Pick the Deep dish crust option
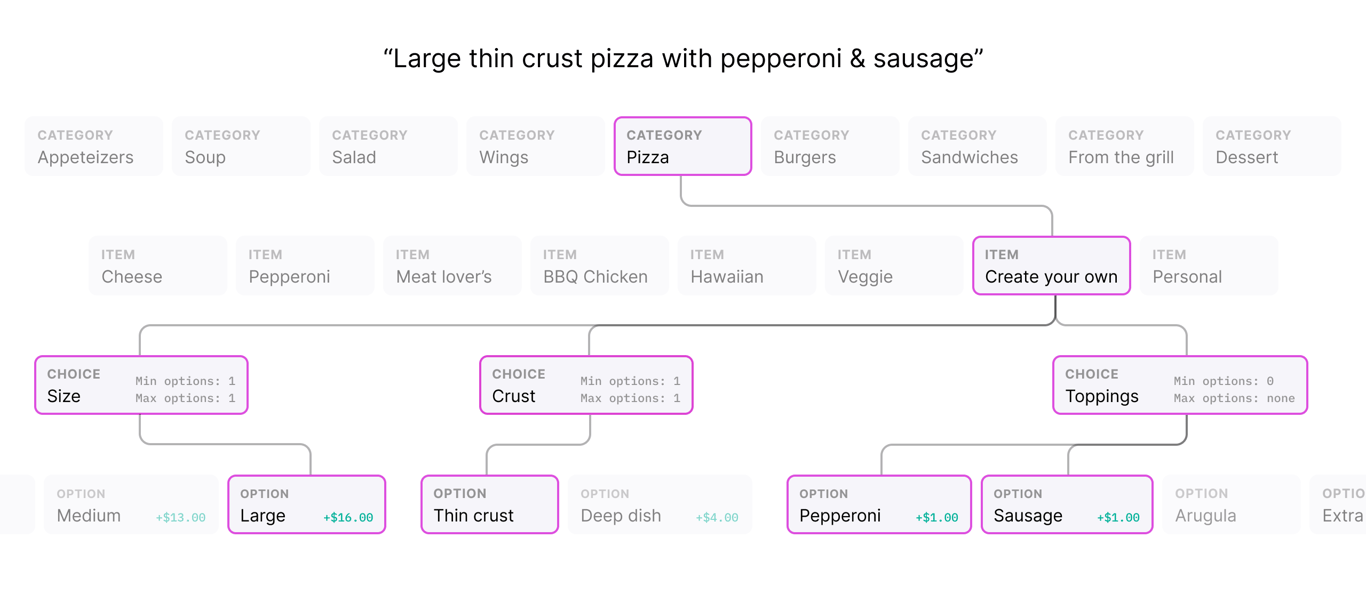Image resolution: width=1366 pixels, height=594 pixels. tap(659, 505)
